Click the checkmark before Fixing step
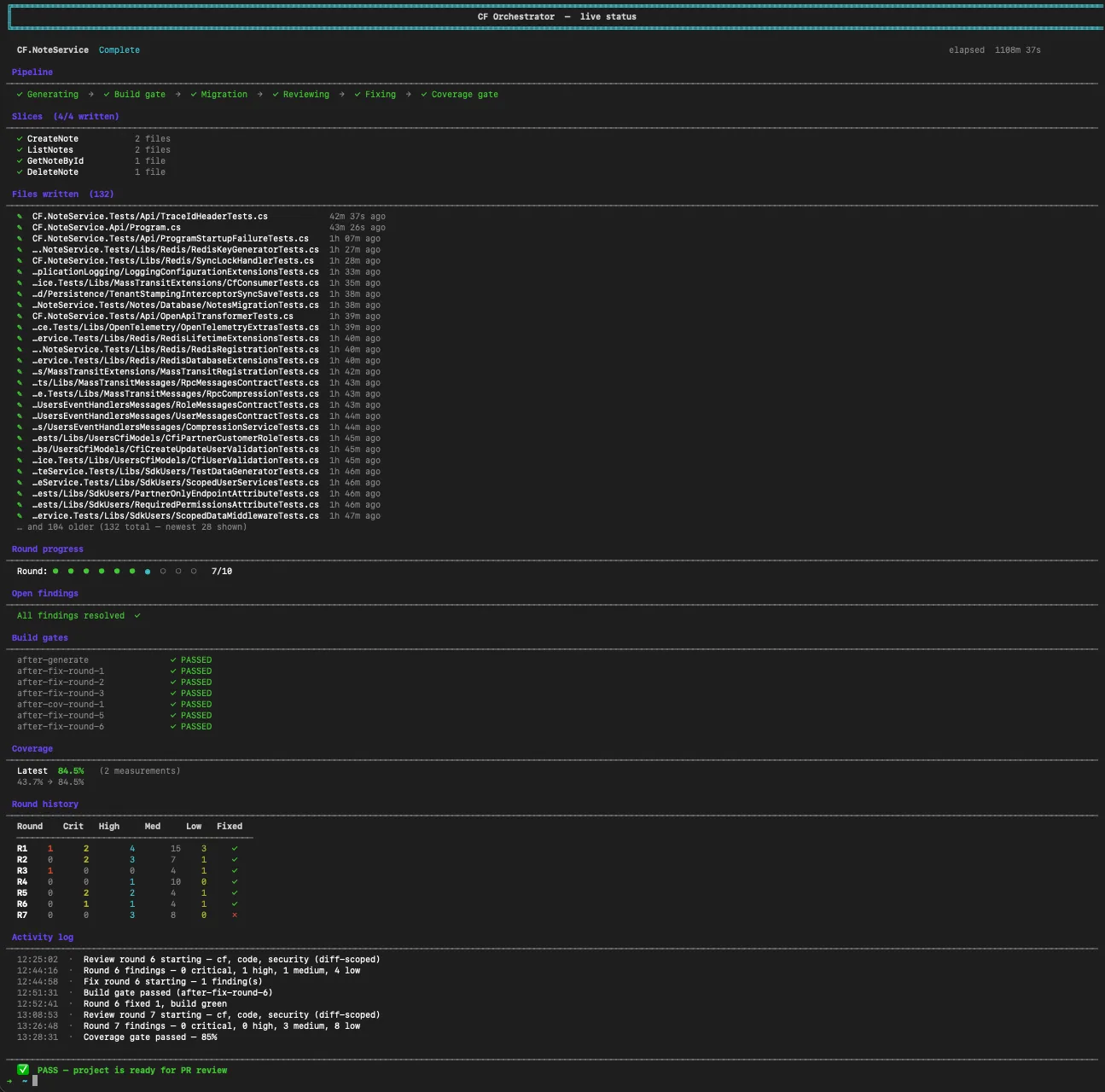The width and height of the screenshot is (1105, 1092). (358, 95)
